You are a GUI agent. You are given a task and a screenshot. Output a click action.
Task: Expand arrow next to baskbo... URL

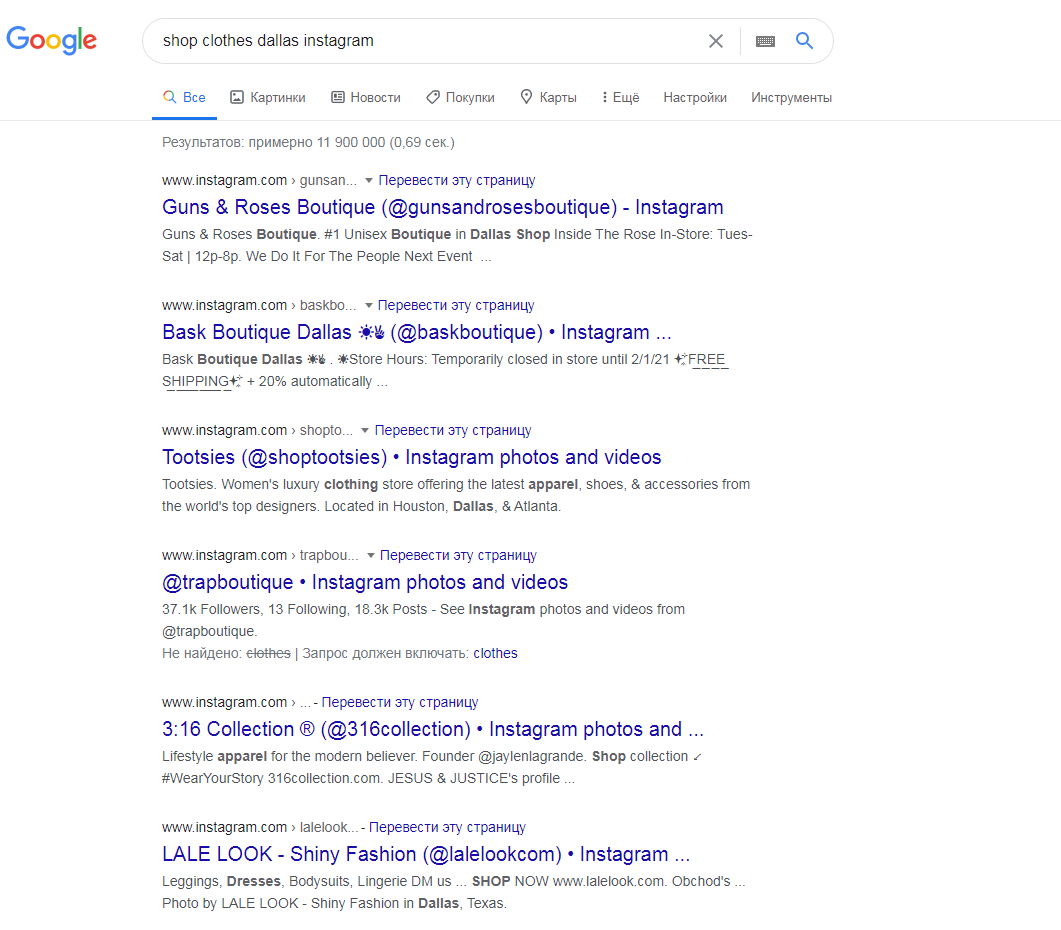click(x=369, y=305)
